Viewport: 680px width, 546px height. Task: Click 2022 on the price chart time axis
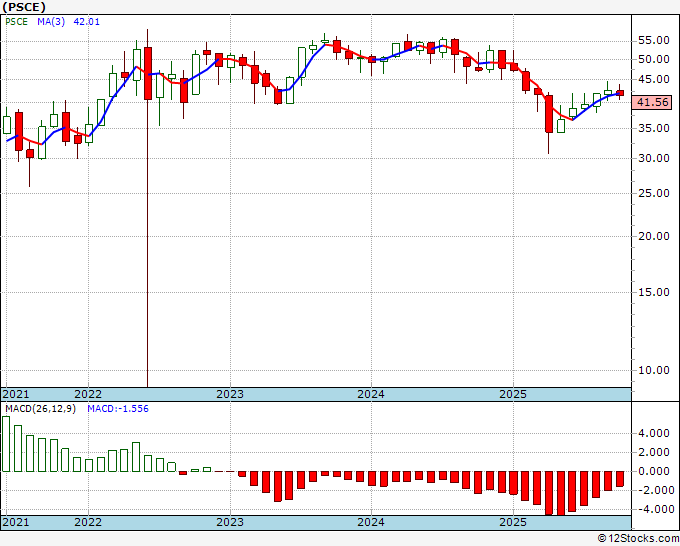point(88,394)
